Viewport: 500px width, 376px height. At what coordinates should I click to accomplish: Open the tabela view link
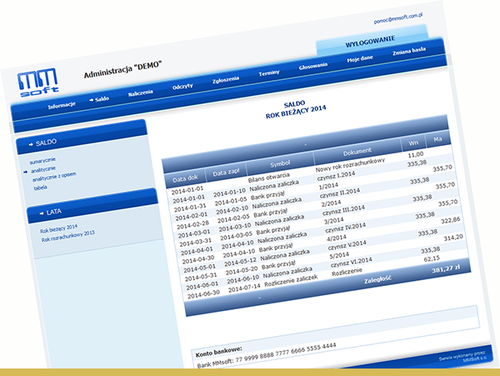(x=40, y=188)
